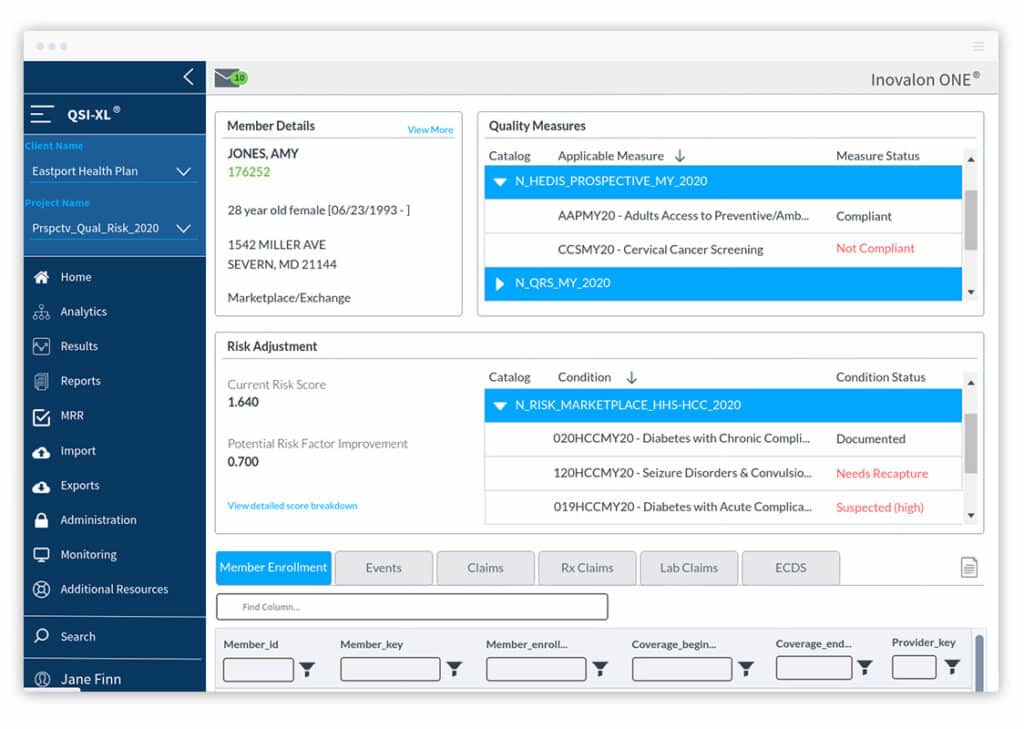
Task: Click the Additional Resources lifebuoy icon
Action: 41,589
